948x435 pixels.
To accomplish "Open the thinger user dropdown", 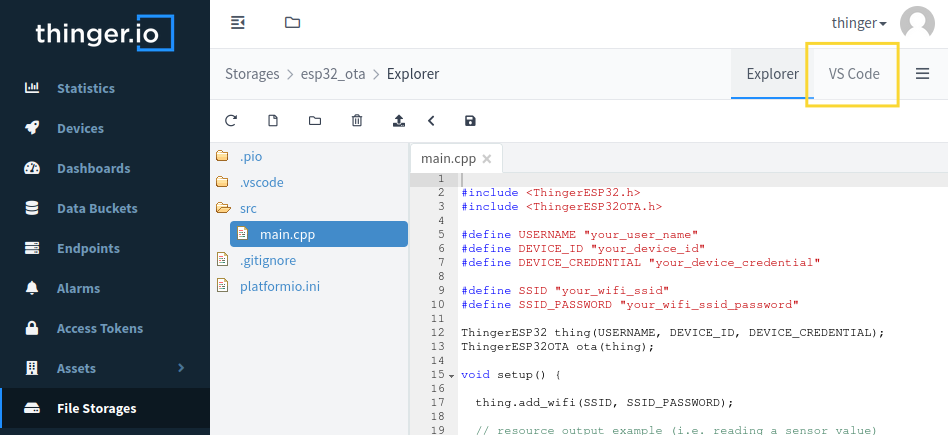I will tap(859, 24).
